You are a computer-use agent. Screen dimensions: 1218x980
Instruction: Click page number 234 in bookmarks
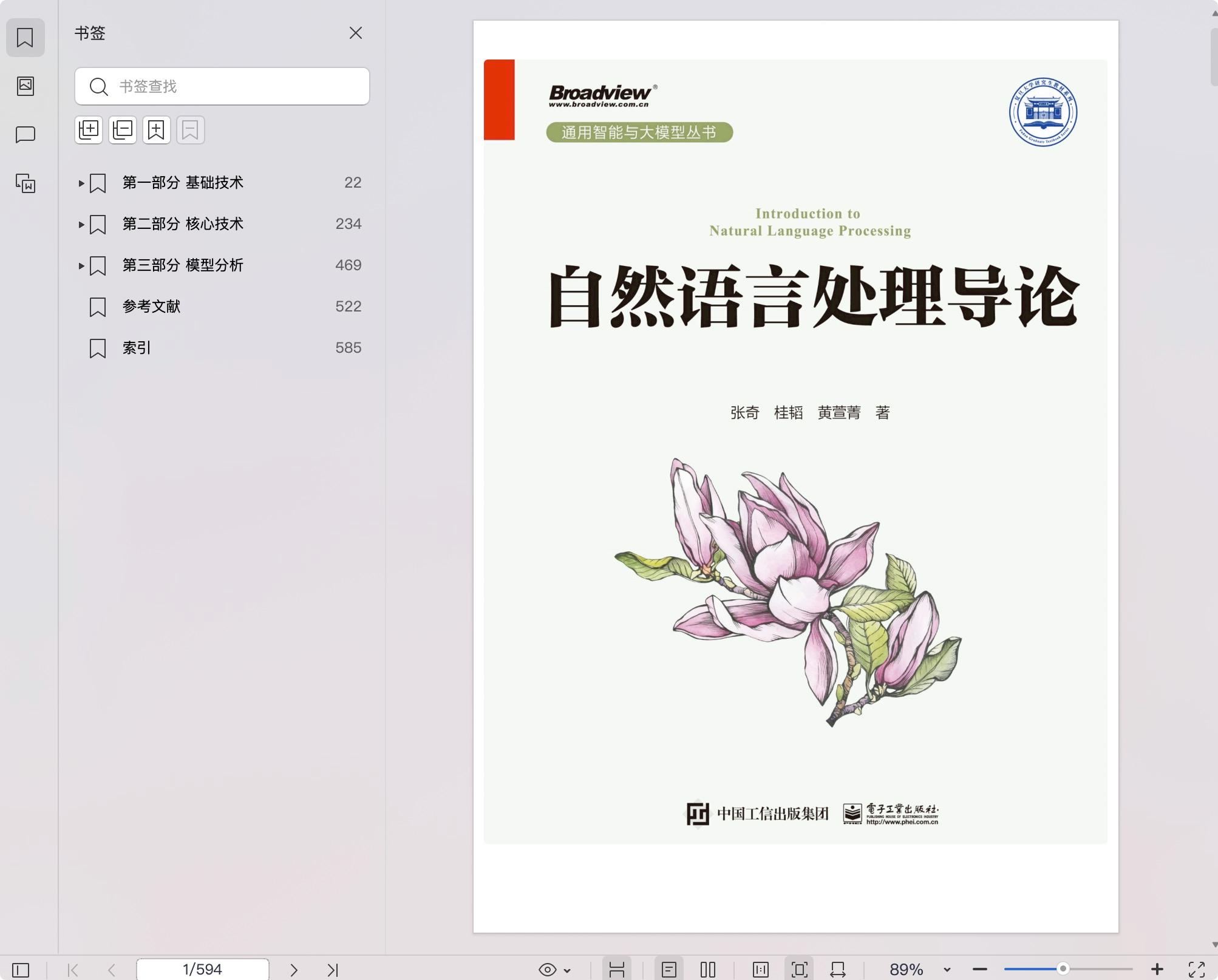tap(349, 224)
